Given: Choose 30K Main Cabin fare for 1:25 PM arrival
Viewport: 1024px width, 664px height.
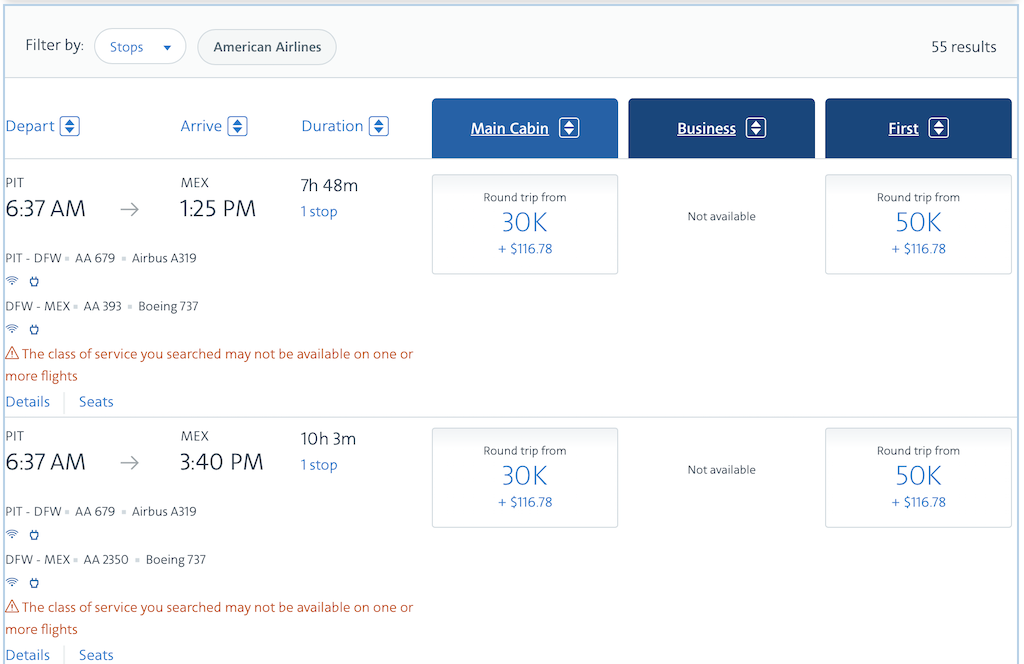Looking at the screenshot, I should (x=524, y=224).
